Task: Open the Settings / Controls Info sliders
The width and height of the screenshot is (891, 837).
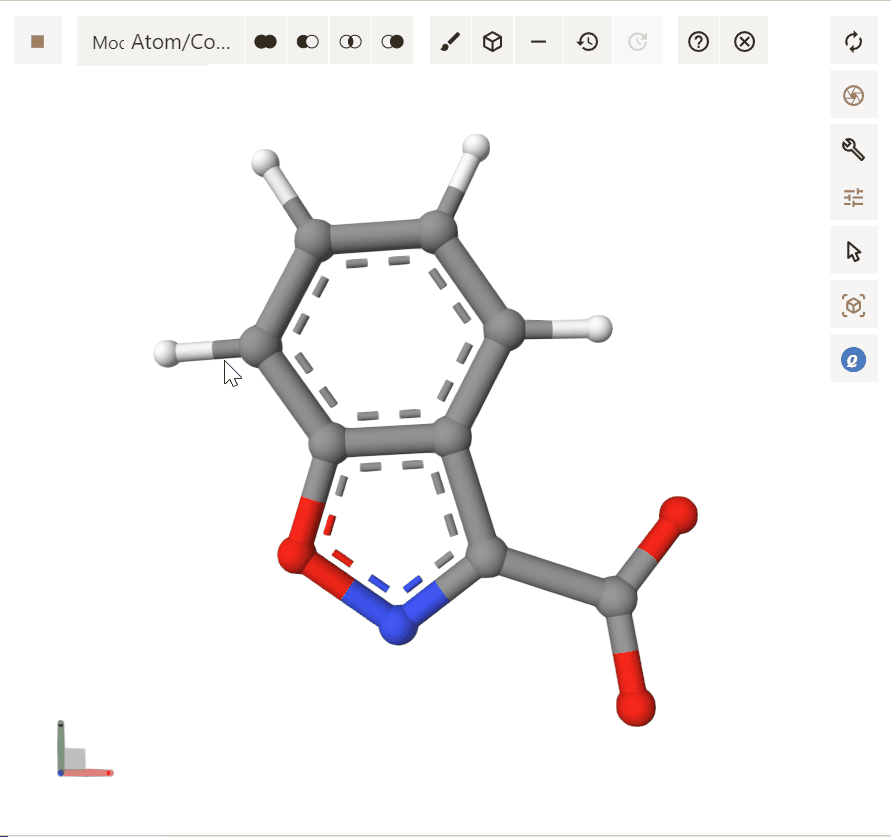Action: pyautogui.click(x=853, y=198)
